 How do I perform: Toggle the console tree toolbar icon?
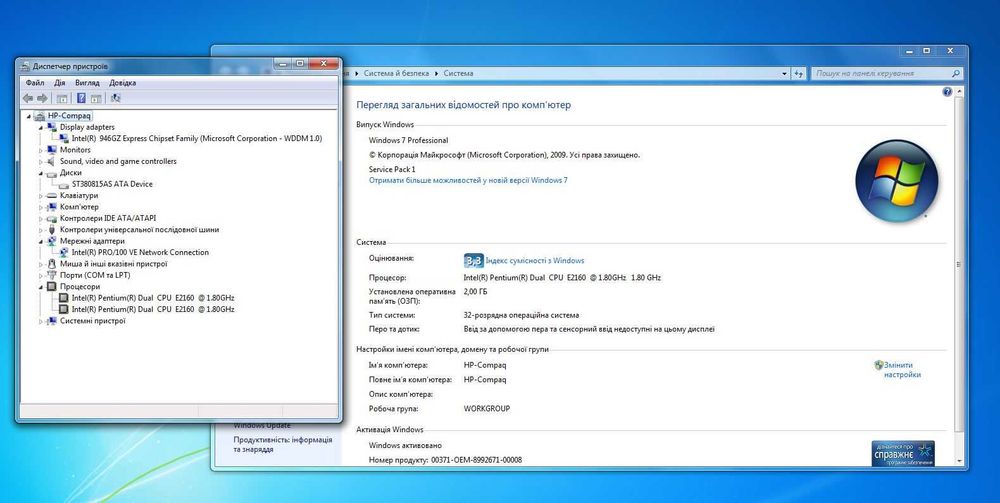tap(62, 98)
